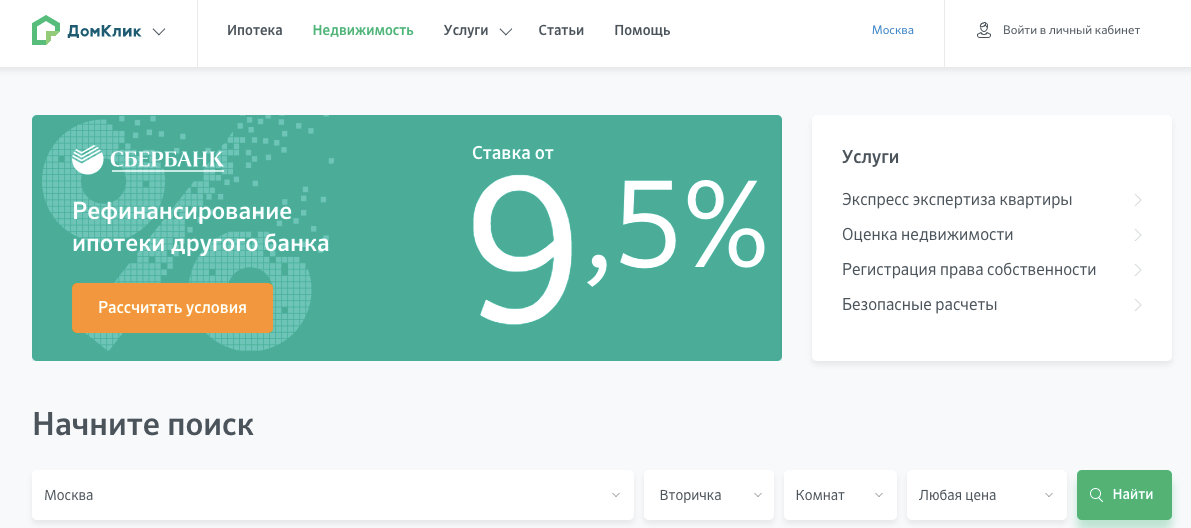
Task: Open the Любая цена price dropdown
Action: [987, 495]
